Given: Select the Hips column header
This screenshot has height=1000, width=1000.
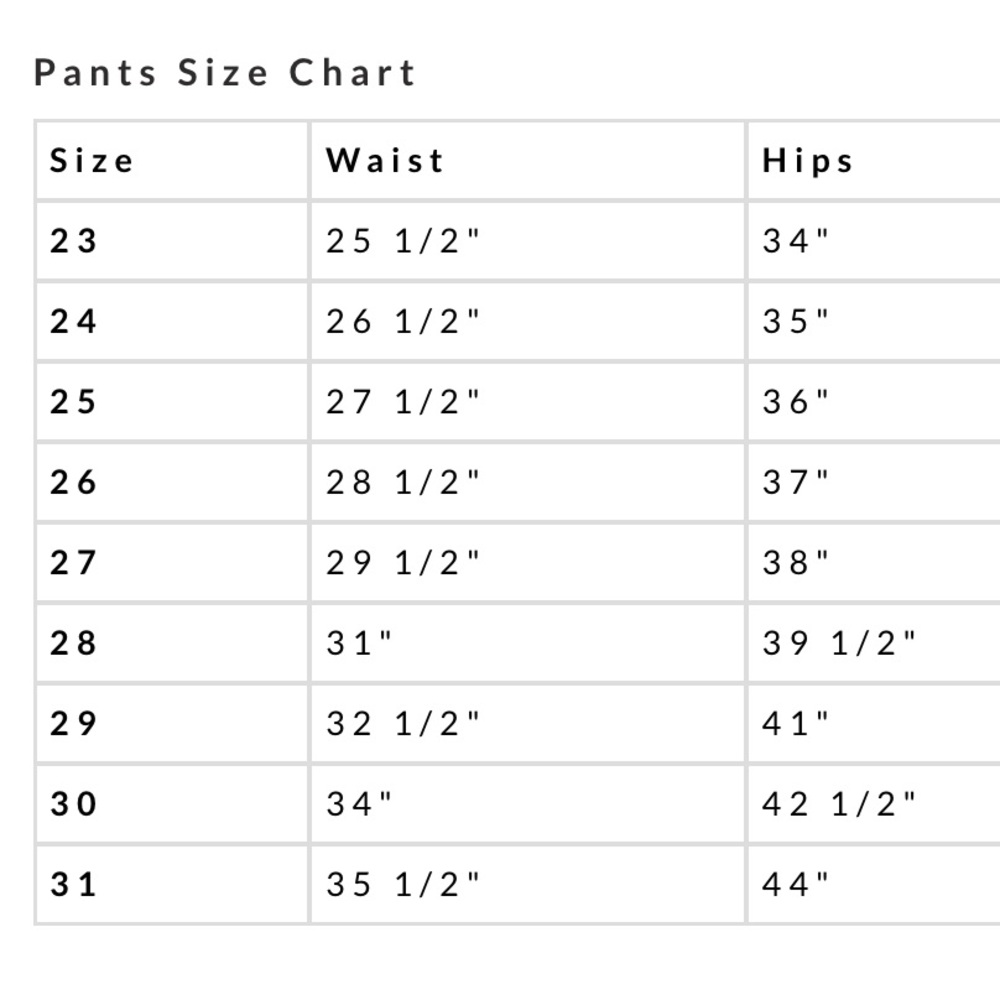Looking at the screenshot, I should [x=807, y=161].
